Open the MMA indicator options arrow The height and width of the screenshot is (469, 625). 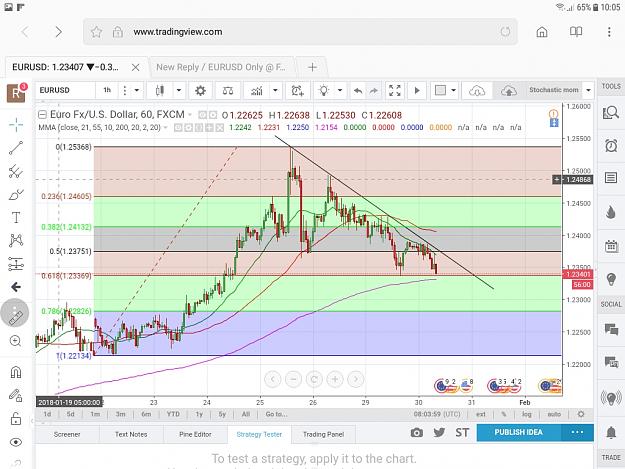165,128
